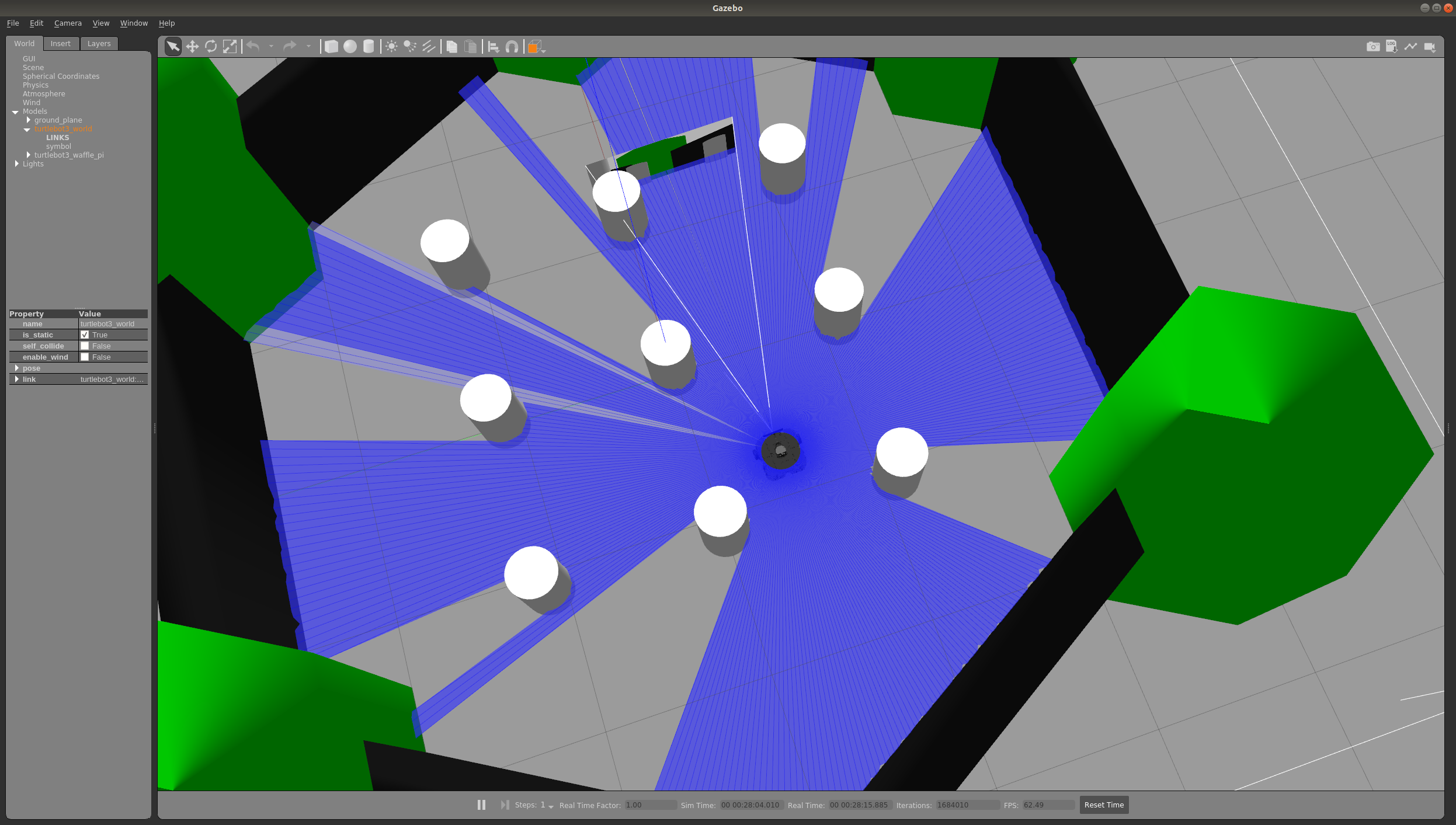The image size is (1456, 825).
Task: Click the Real Time Factor field
Action: (650, 805)
